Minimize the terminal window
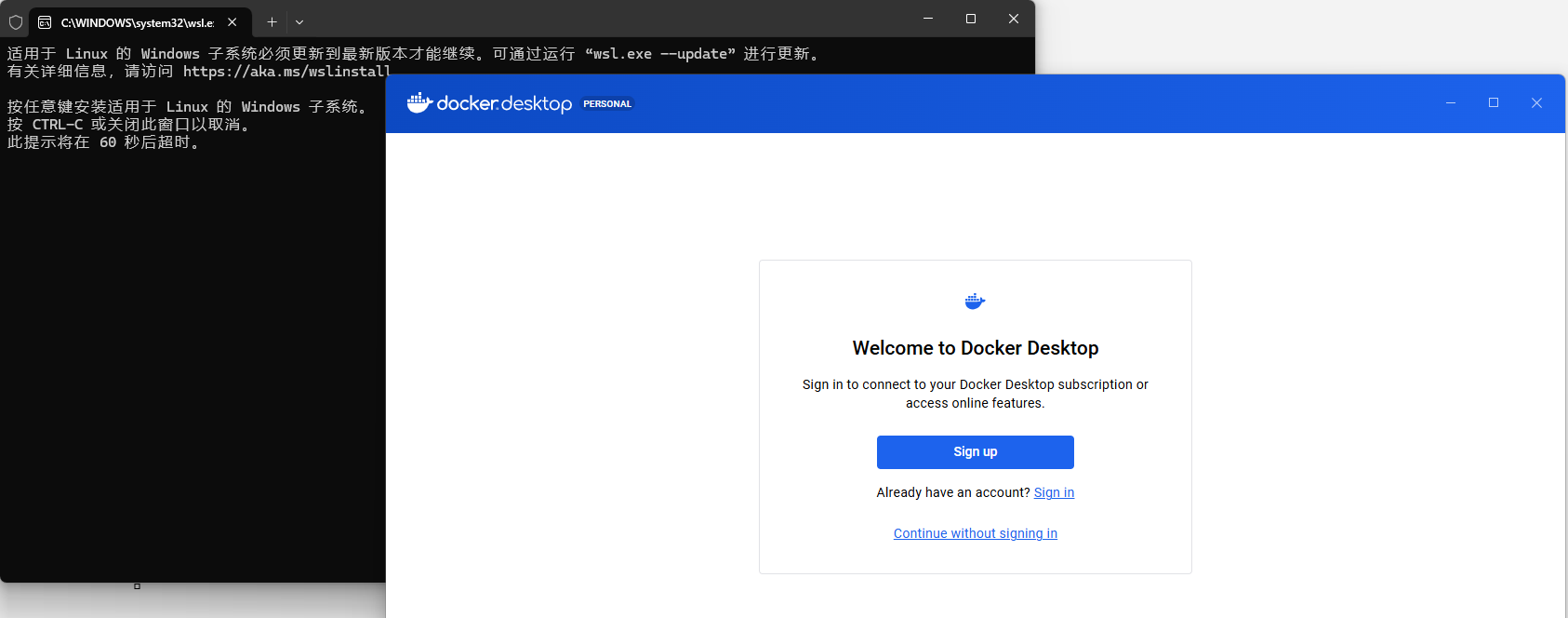The height and width of the screenshot is (618, 1568). click(x=928, y=19)
